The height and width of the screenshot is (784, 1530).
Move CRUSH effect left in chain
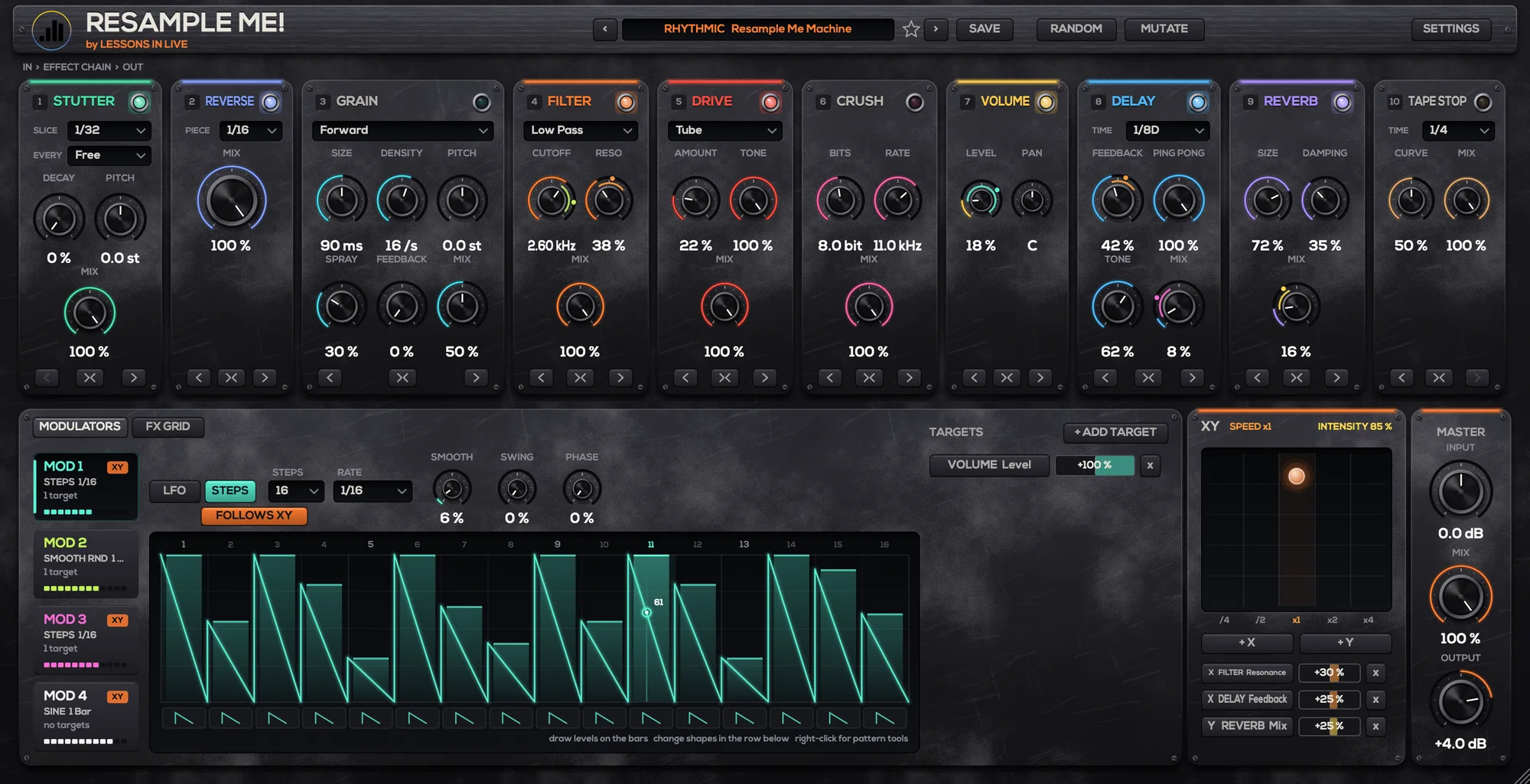pyautogui.click(x=829, y=377)
